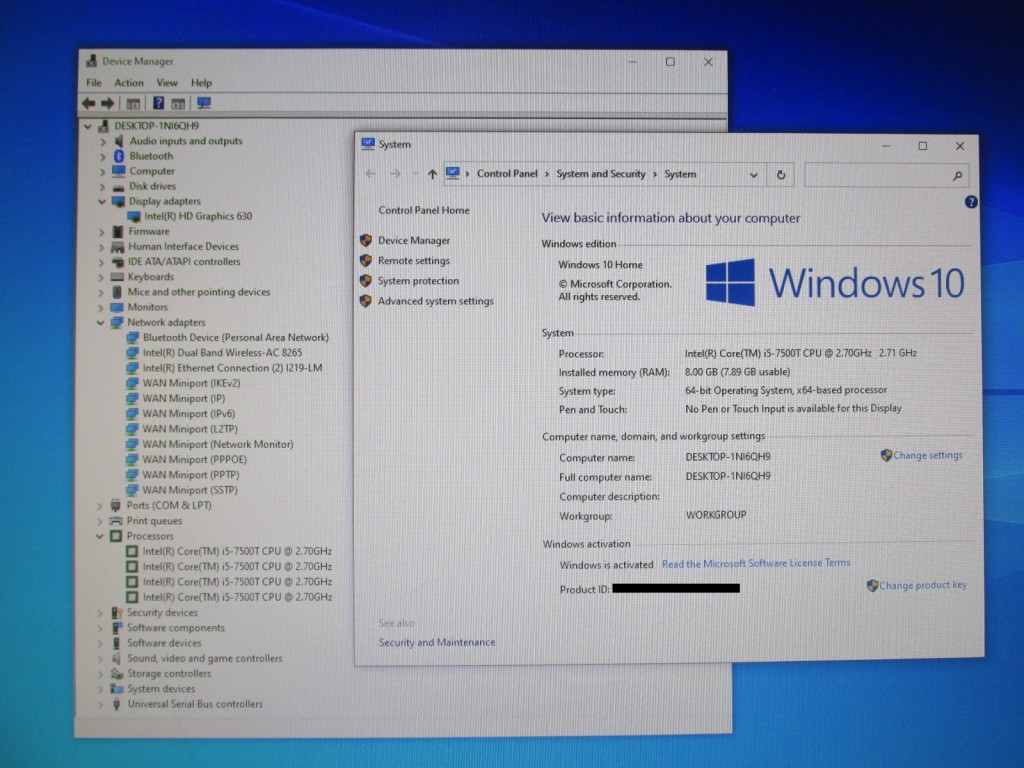This screenshot has height=768, width=1024.
Task: Select the Bluetooth category icon in Device Manager
Action: [x=119, y=156]
